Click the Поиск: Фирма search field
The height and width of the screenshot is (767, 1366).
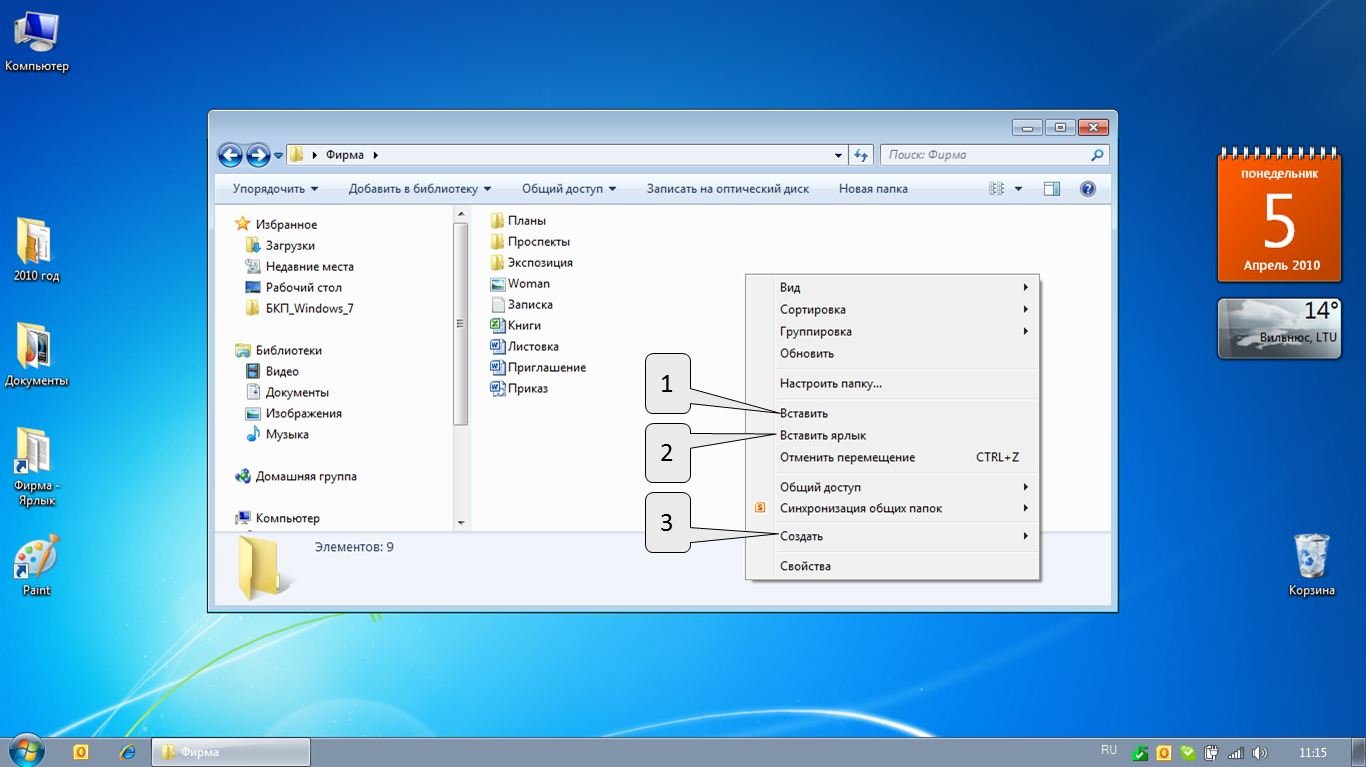click(x=985, y=155)
